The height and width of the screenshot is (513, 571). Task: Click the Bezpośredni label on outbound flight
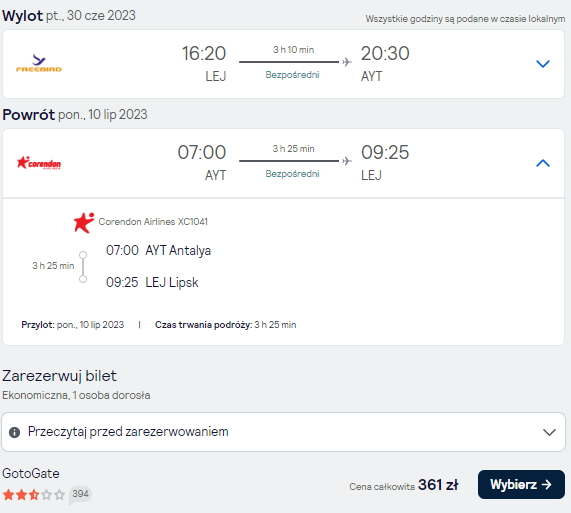coord(292,75)
